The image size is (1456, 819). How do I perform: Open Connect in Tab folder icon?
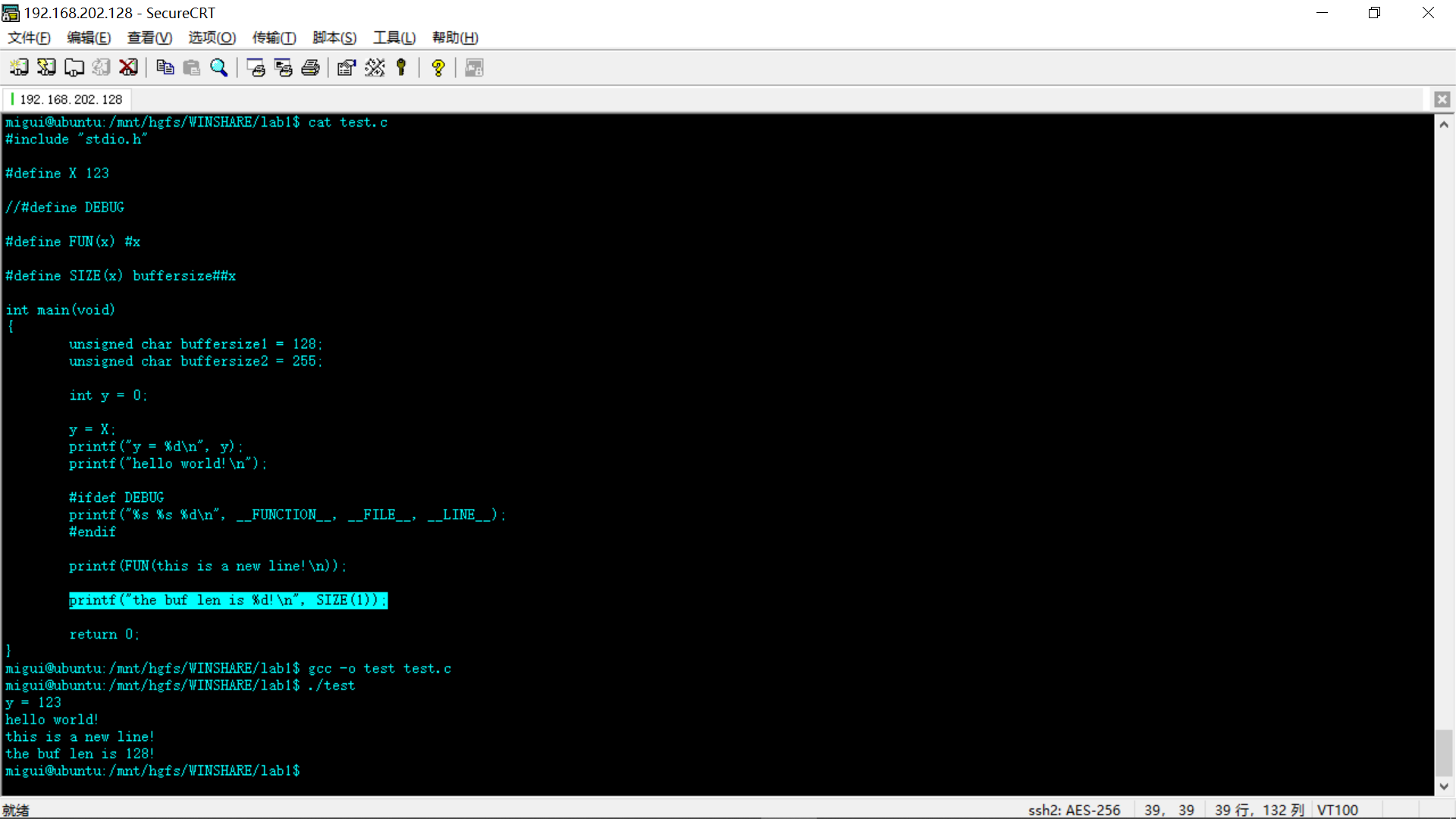74,67
